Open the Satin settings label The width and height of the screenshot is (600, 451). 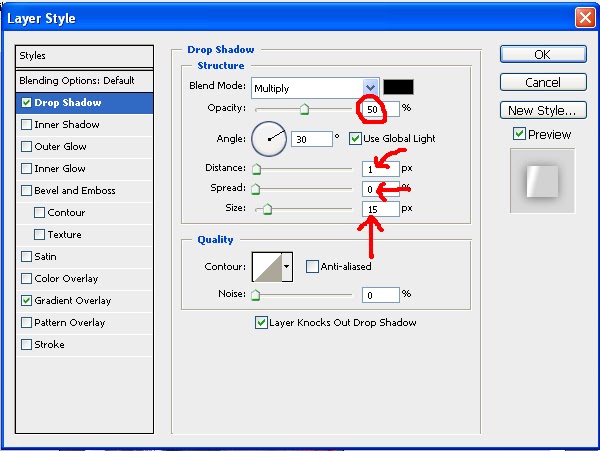click(x=46, y=256)
